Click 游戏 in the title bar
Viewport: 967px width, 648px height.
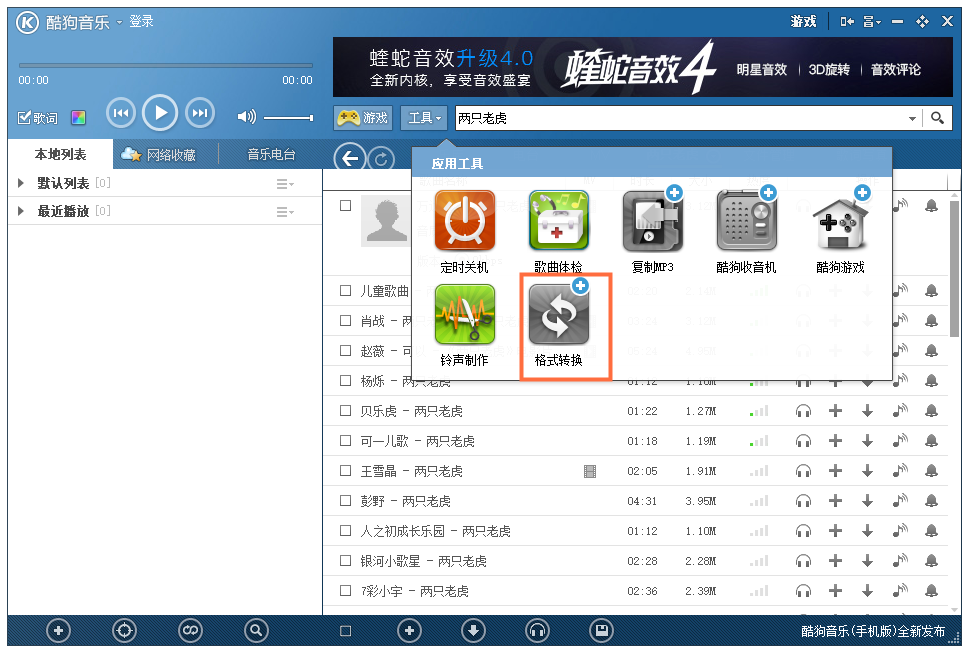[x=804, y=22]
